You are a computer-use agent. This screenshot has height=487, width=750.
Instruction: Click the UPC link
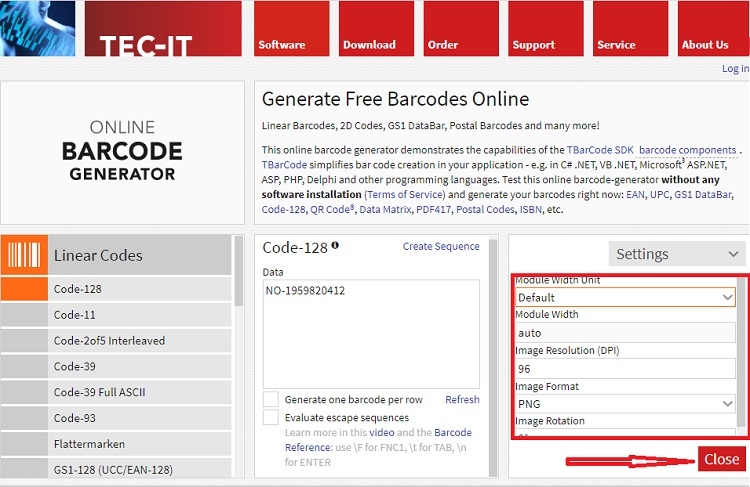point(659,194)
